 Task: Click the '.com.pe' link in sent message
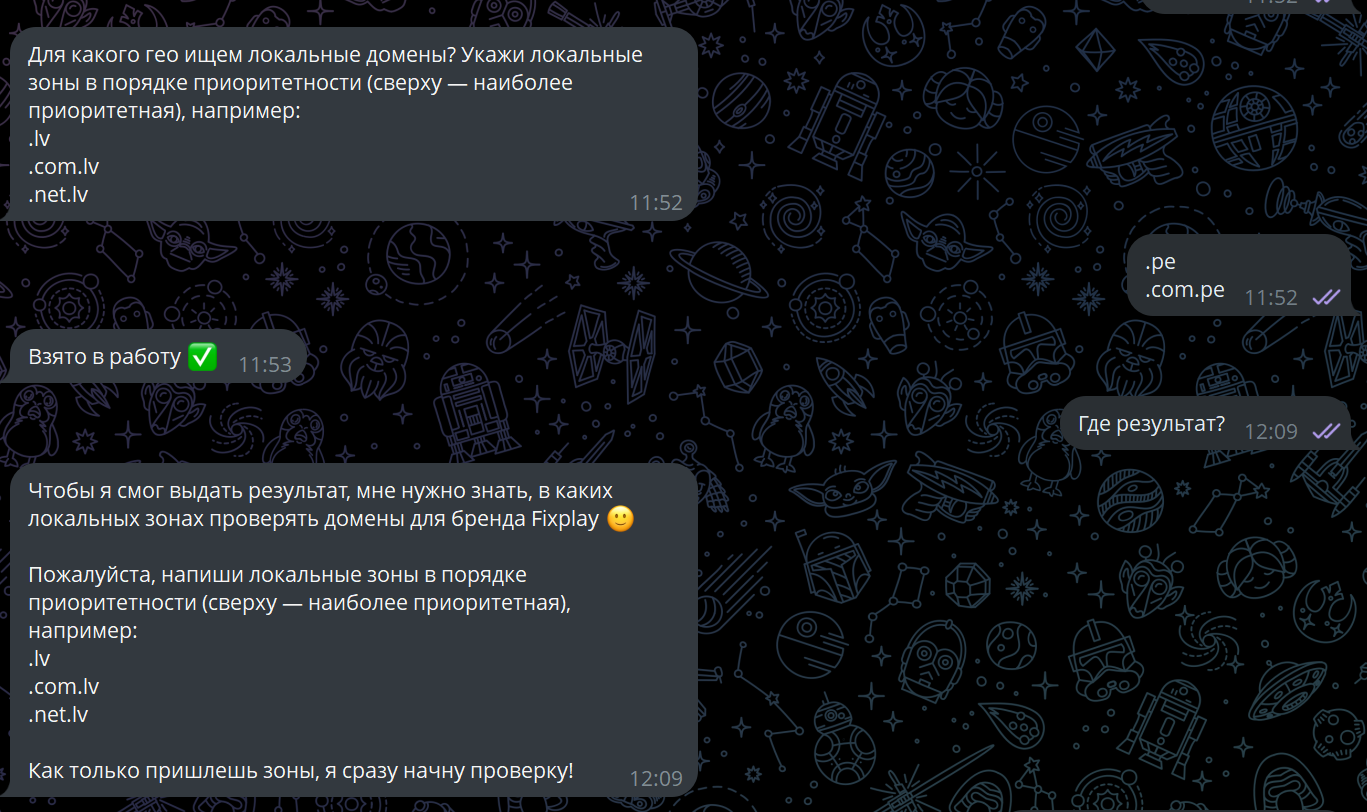coord(1185,291)
